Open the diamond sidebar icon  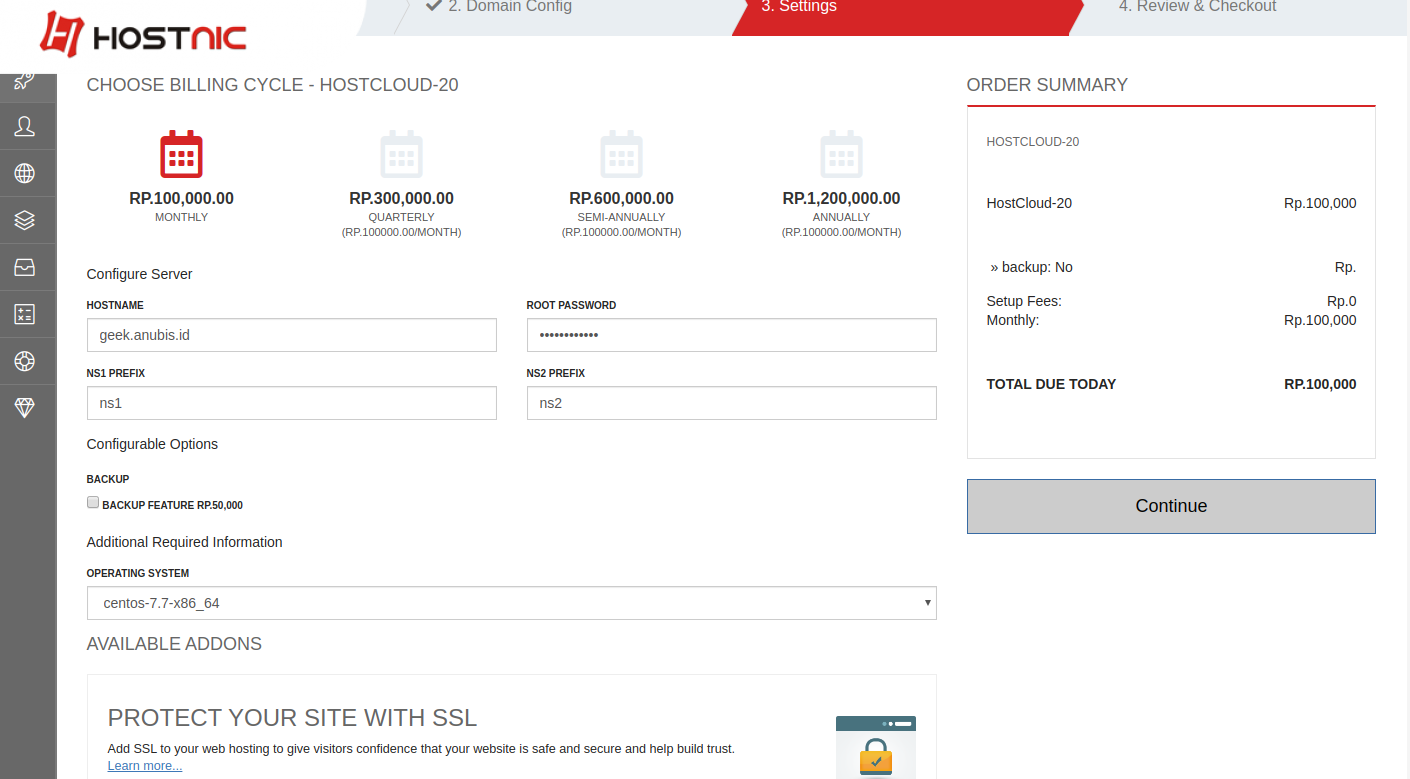coord(25,407)
